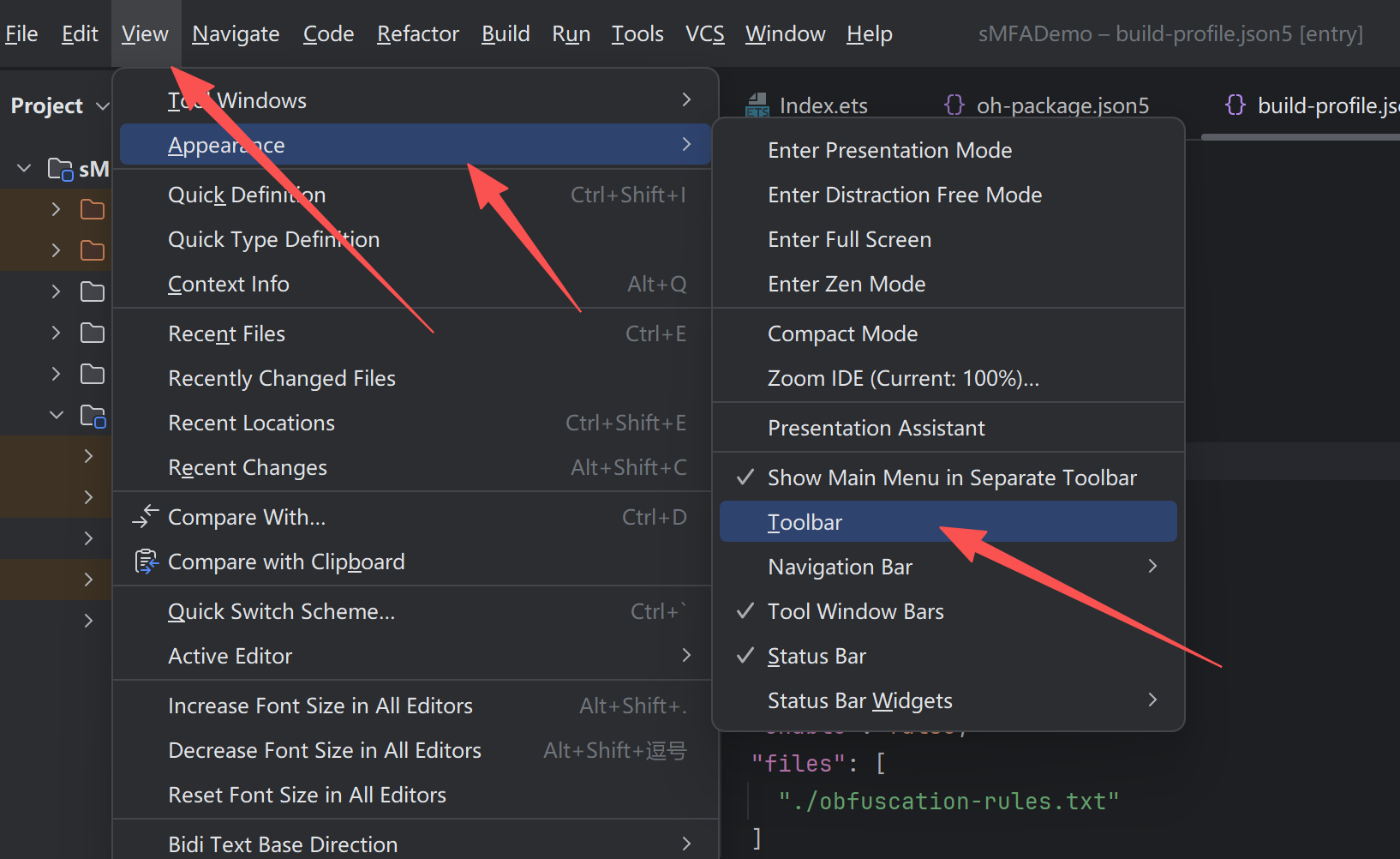Choose Enter Full Screen
The width and height of the screenshot is (1400, 859).
coord(948,239)
